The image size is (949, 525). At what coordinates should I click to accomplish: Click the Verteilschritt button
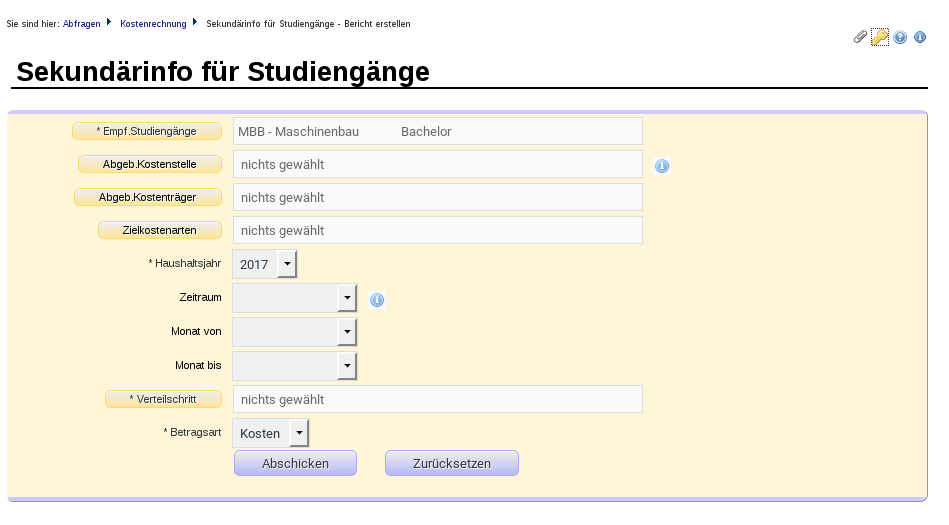[163, 399]
